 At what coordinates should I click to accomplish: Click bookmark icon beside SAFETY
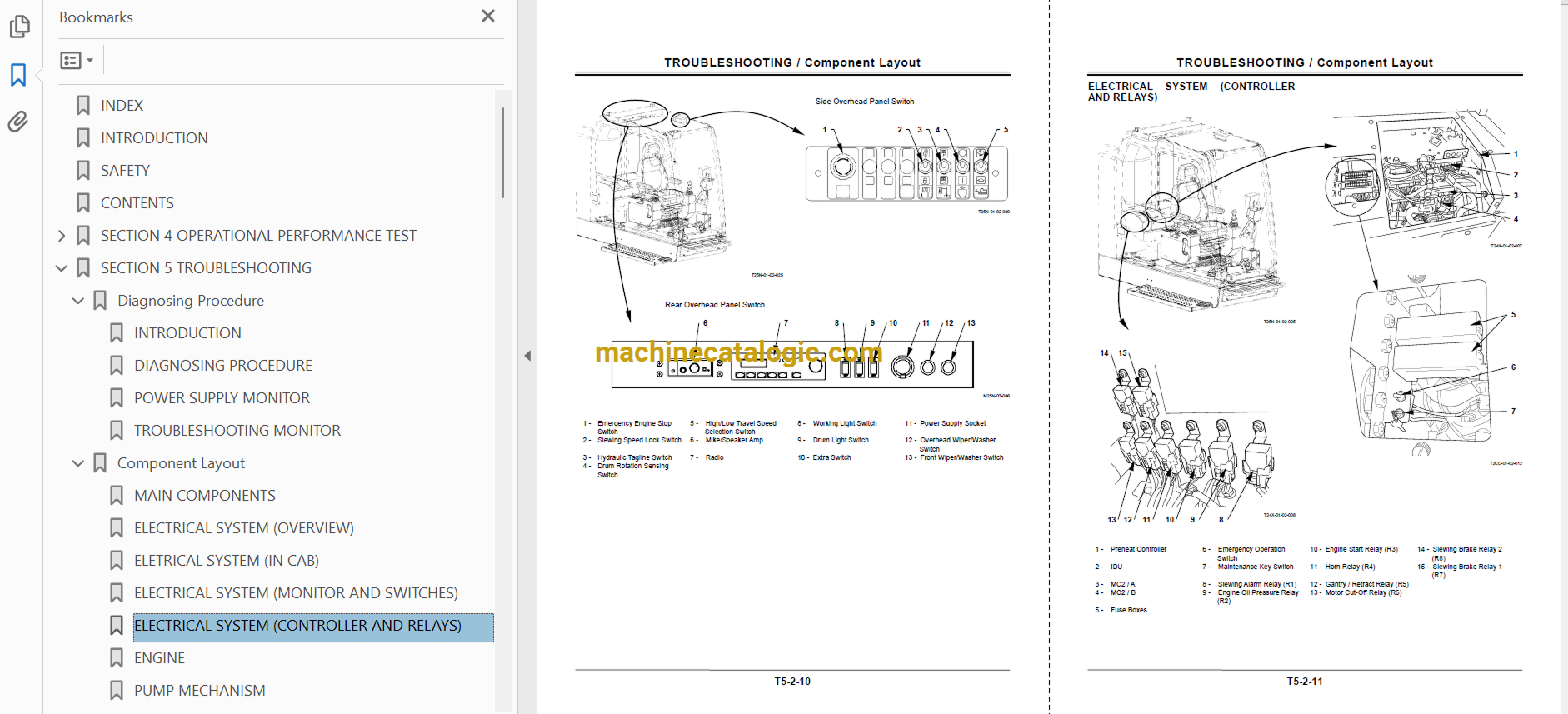83,171
